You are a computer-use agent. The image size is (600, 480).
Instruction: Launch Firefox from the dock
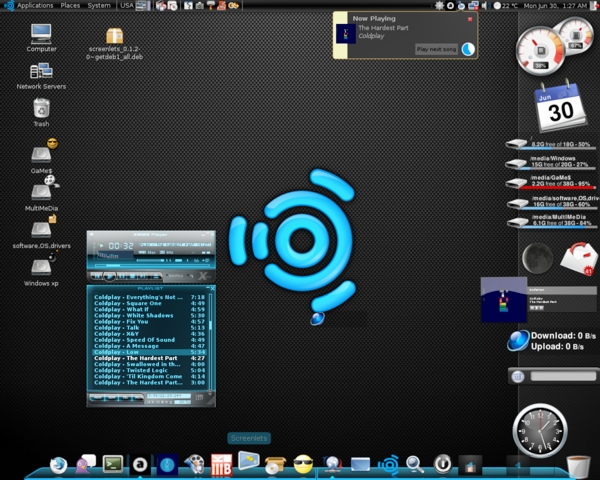[x=59, y=465]
